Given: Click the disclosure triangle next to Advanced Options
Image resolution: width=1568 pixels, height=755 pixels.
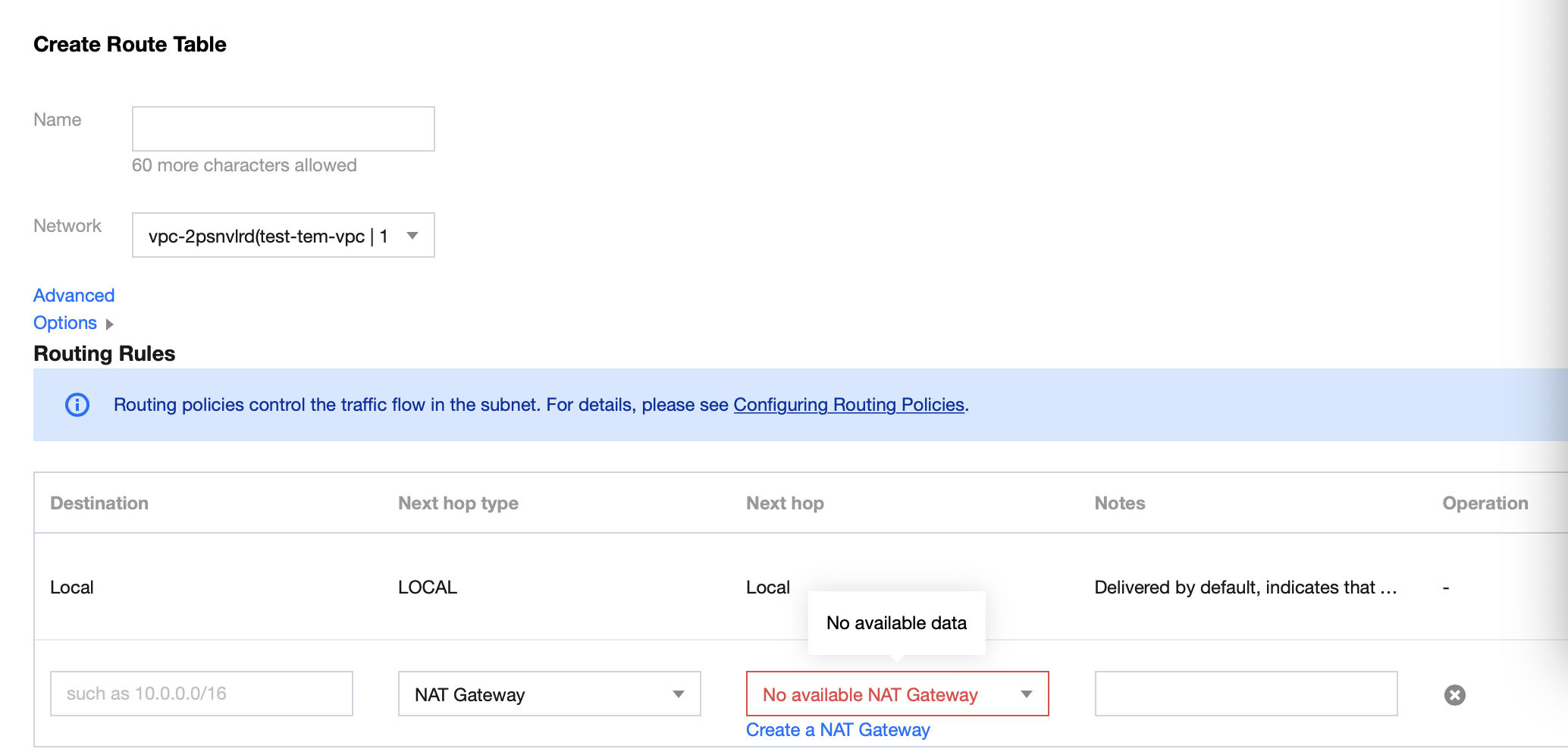Looking at the screenshot, I should pos(108,324).
